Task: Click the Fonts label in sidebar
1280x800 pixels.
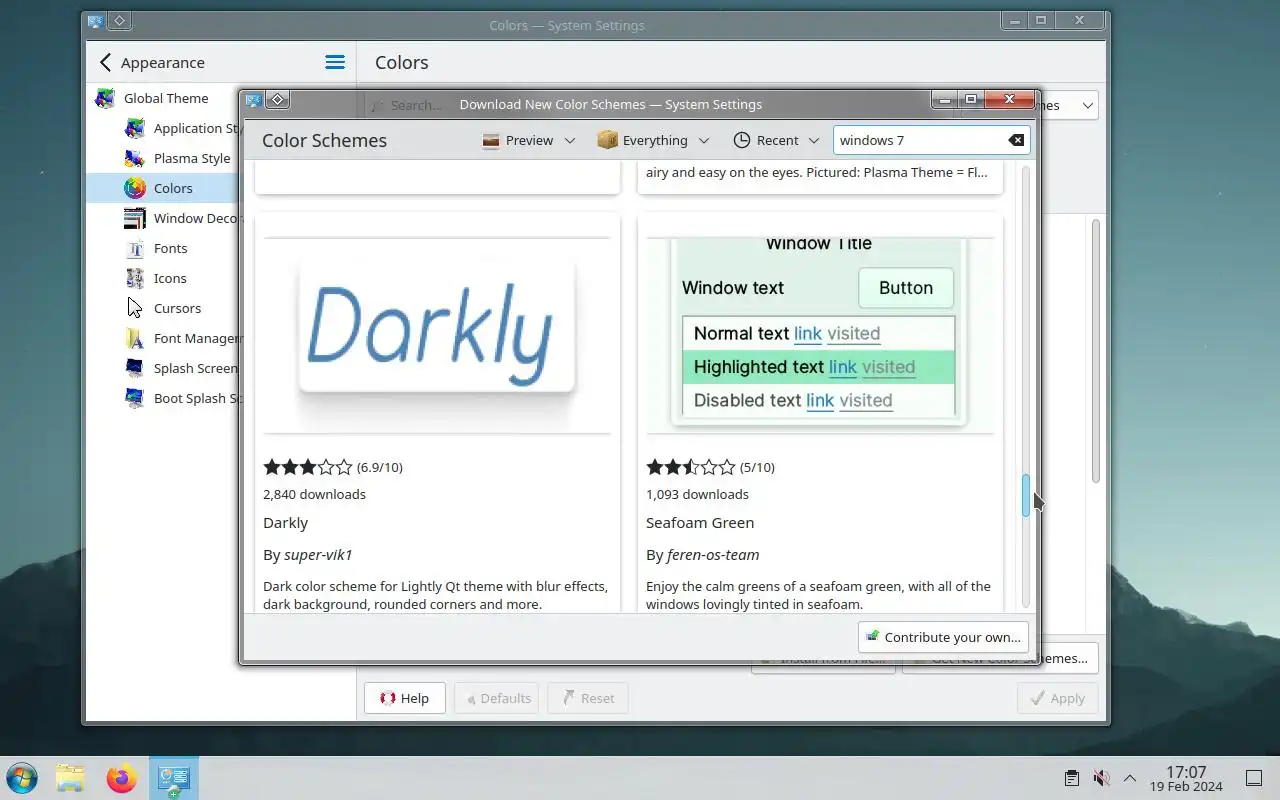Action: point(170,248)
